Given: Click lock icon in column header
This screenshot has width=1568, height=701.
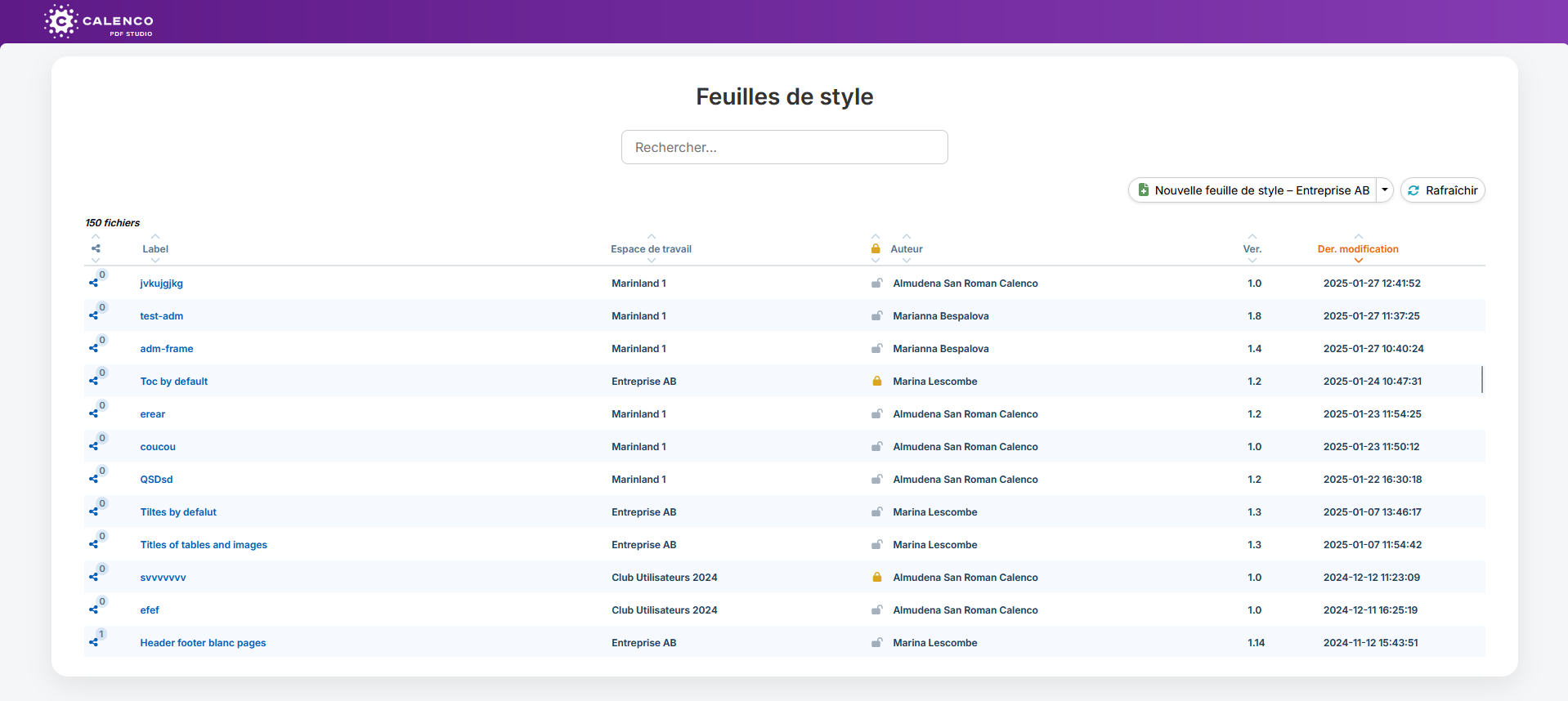Looking at the screenshot, I should click(876, 248).
